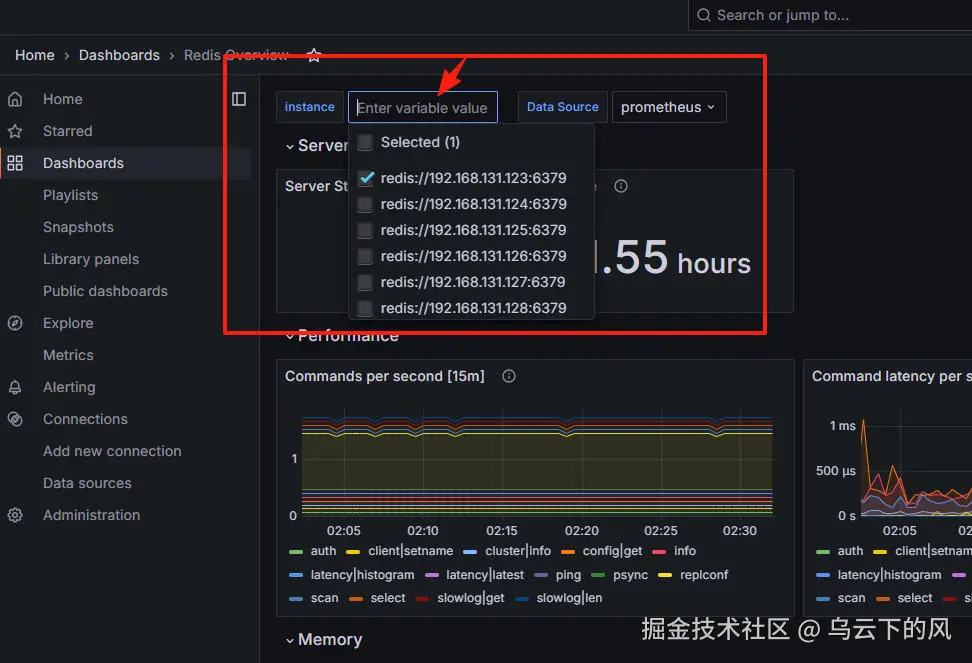The width and height of the screenshot is (972, 663).
Task: Focus the Enter variable value input
Action: click(423, 107)
